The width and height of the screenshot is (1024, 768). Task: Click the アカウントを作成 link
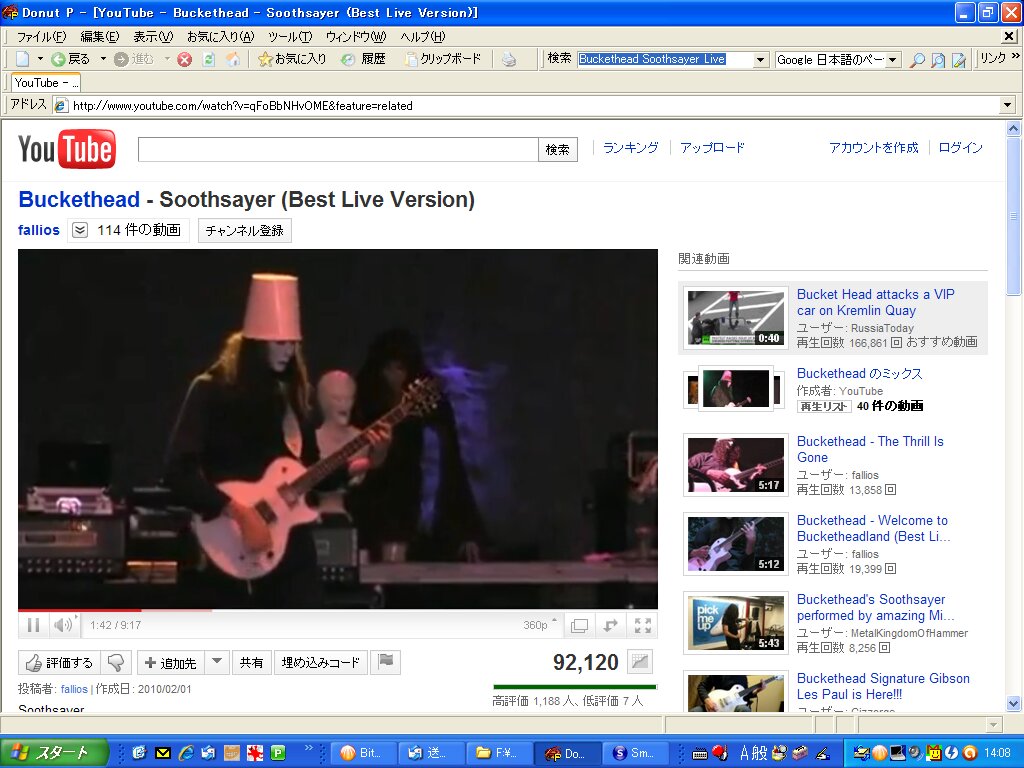(x=874, y=148)
